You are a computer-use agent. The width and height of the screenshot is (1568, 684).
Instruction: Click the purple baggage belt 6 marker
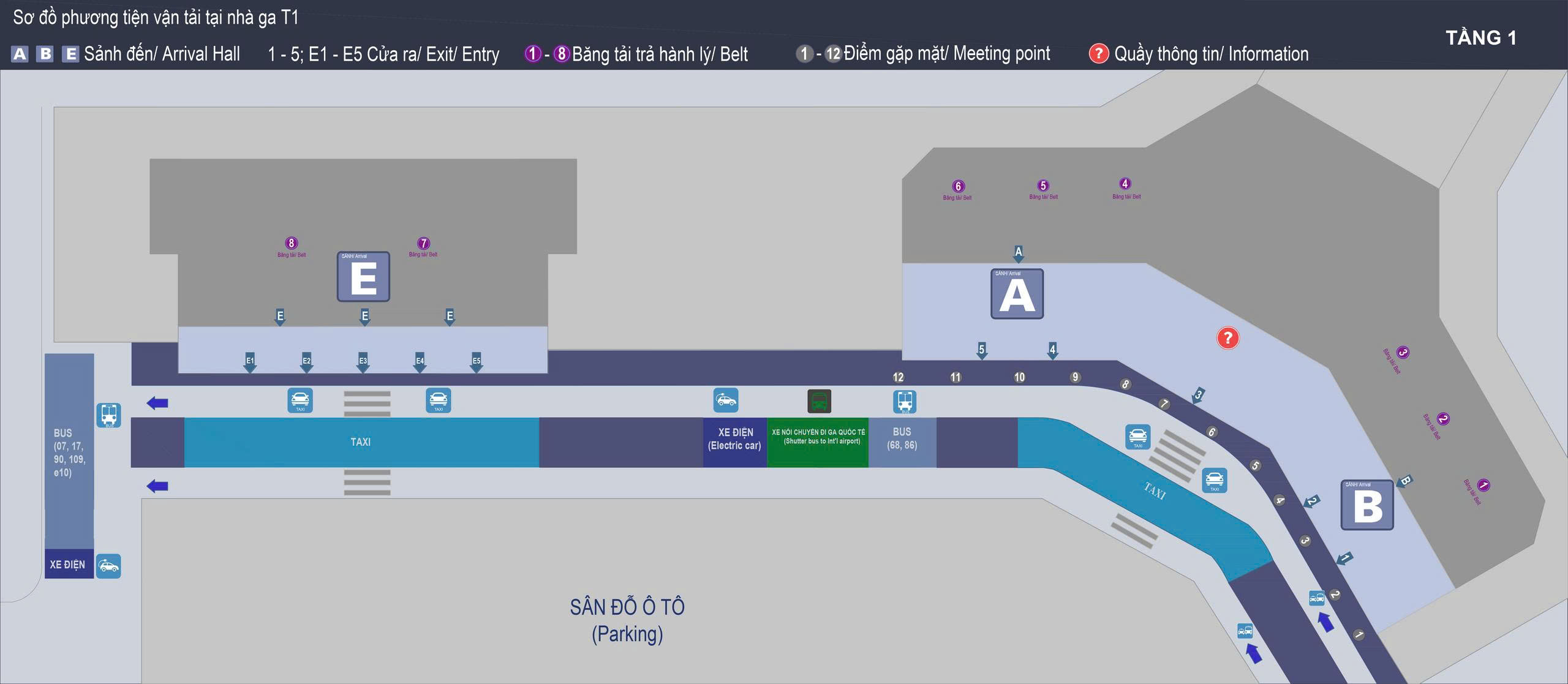[958, 187]
